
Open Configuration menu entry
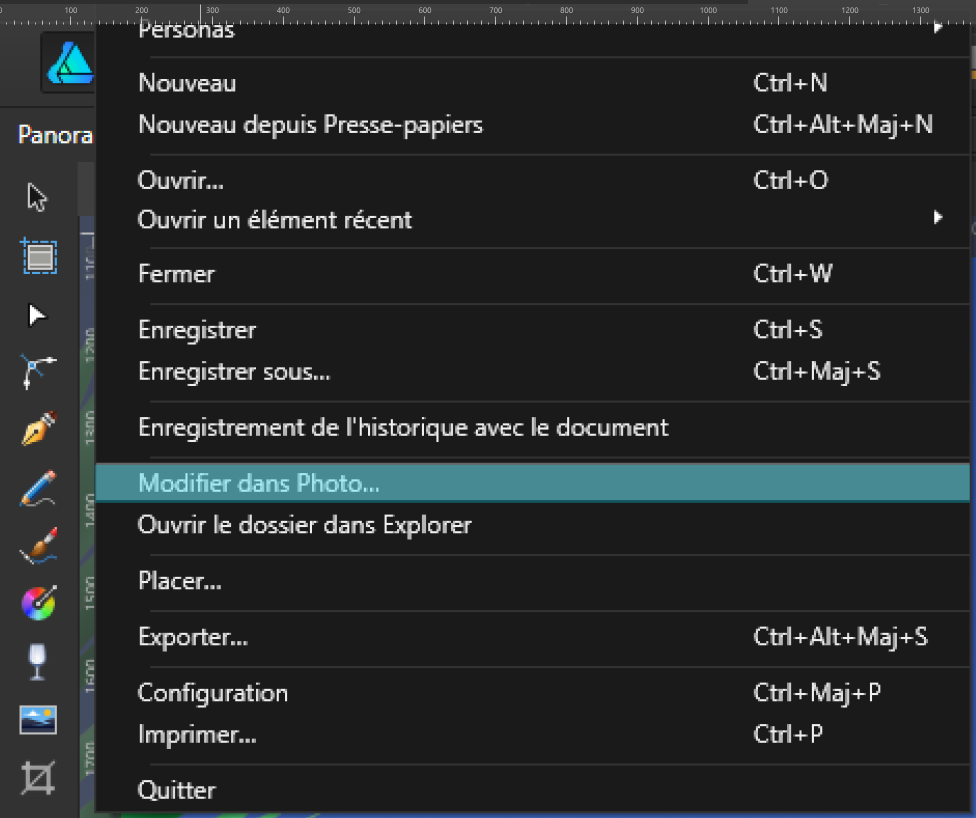pos(533,693)
